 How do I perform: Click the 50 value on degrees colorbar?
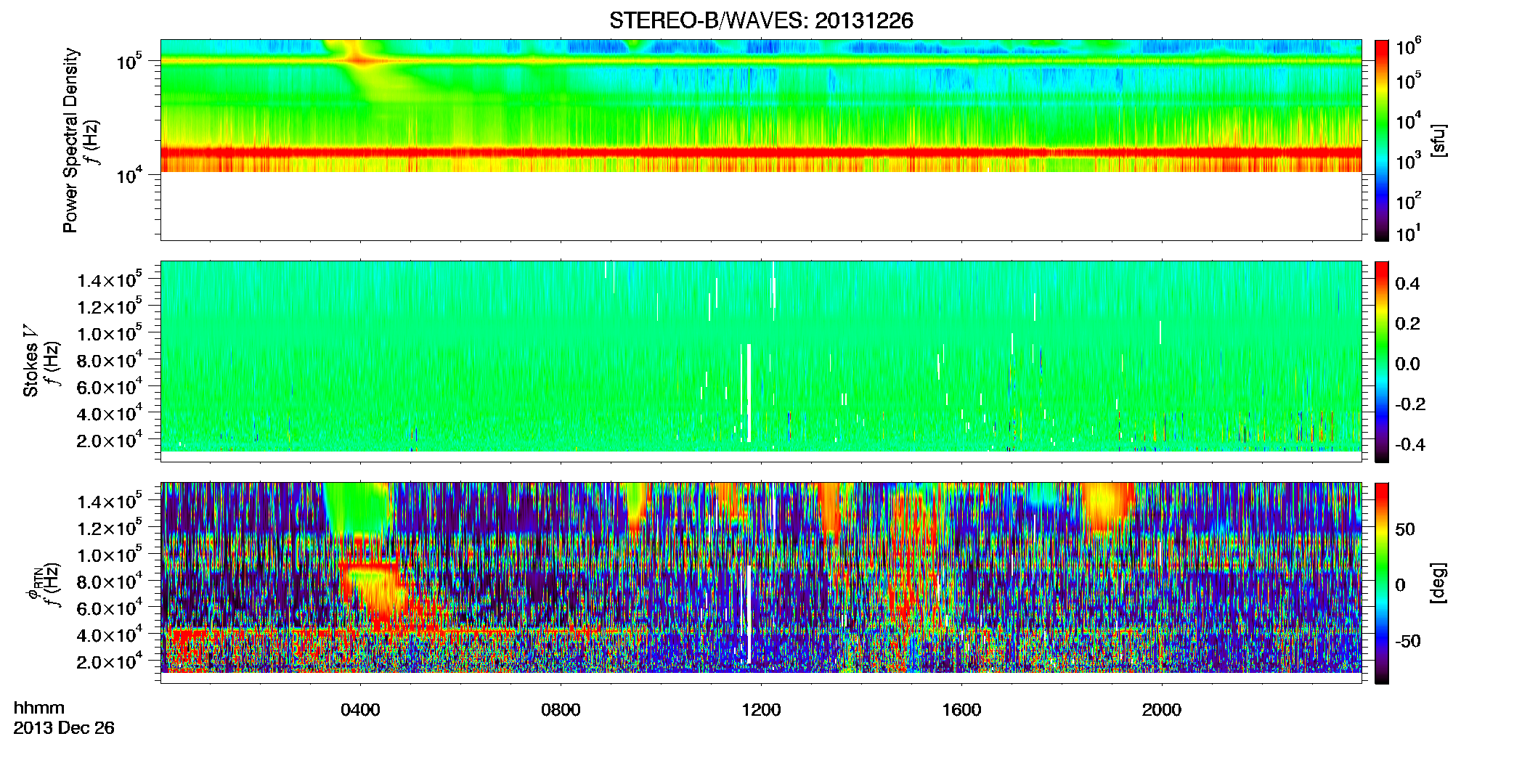click(1405, 529)
